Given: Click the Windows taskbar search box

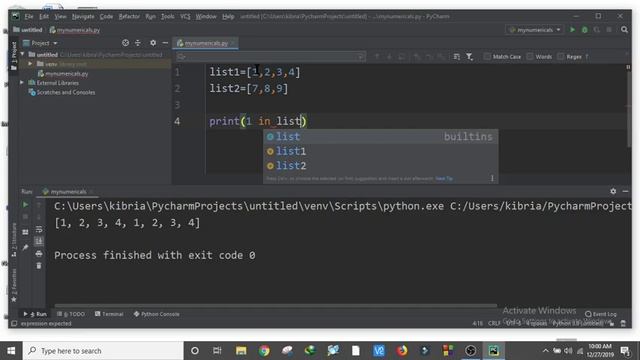Looking at the screenshot, I should [103, 351].
